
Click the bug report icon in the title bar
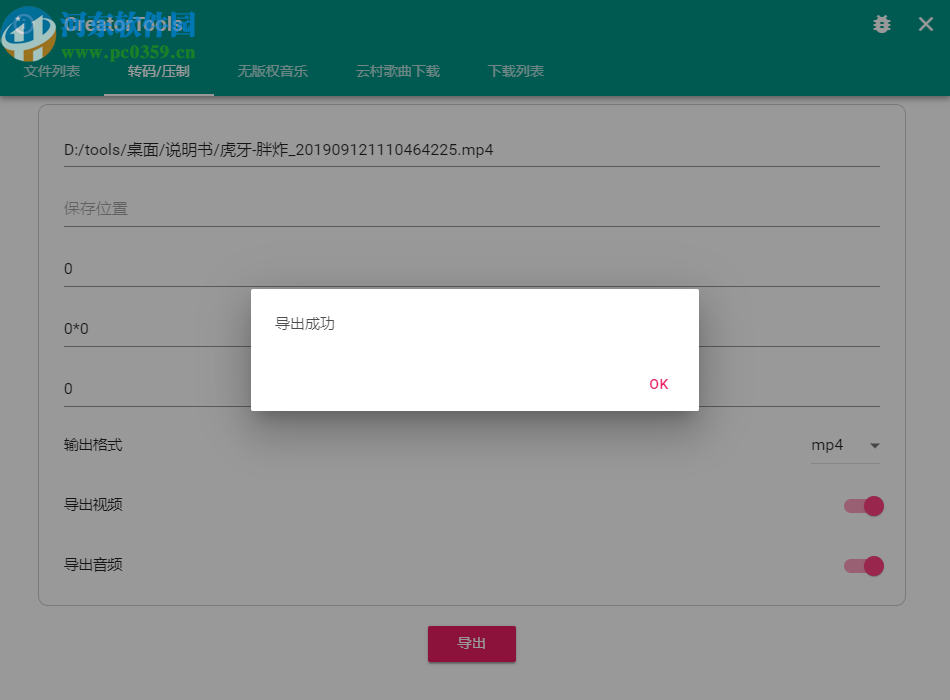coord(881,24)
